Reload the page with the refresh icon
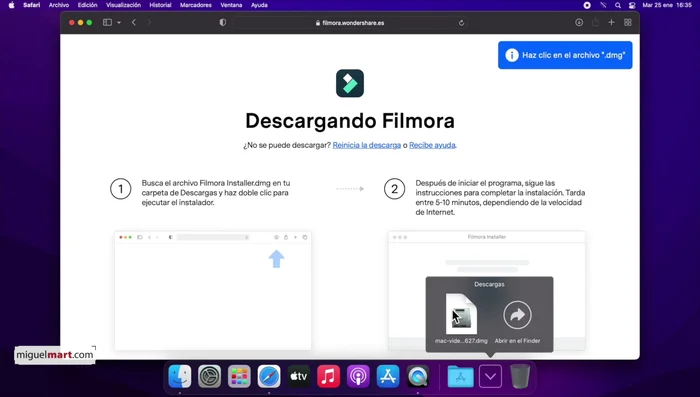 click(461, 23)
